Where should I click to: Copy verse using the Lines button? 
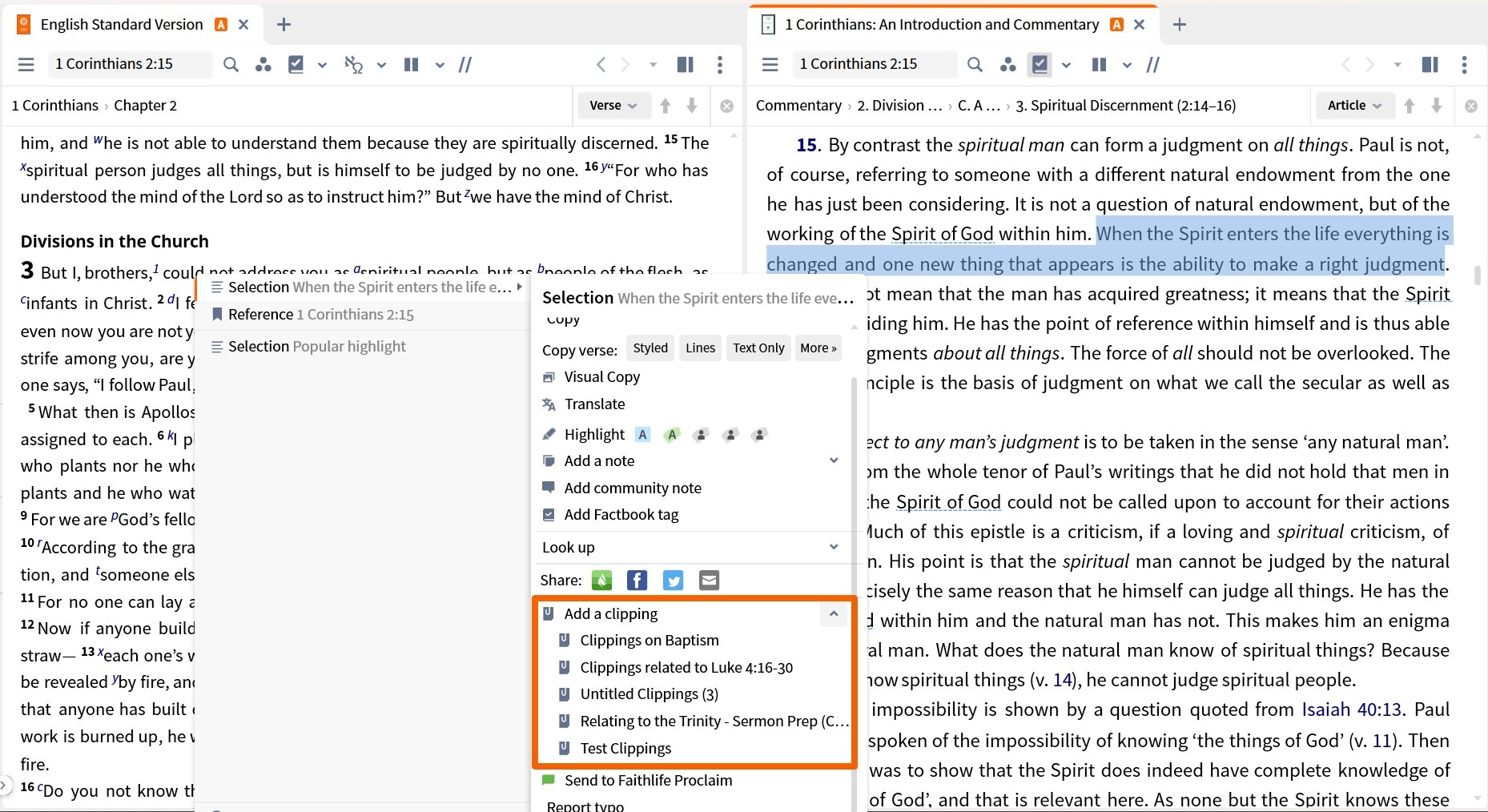coord(701,348)
